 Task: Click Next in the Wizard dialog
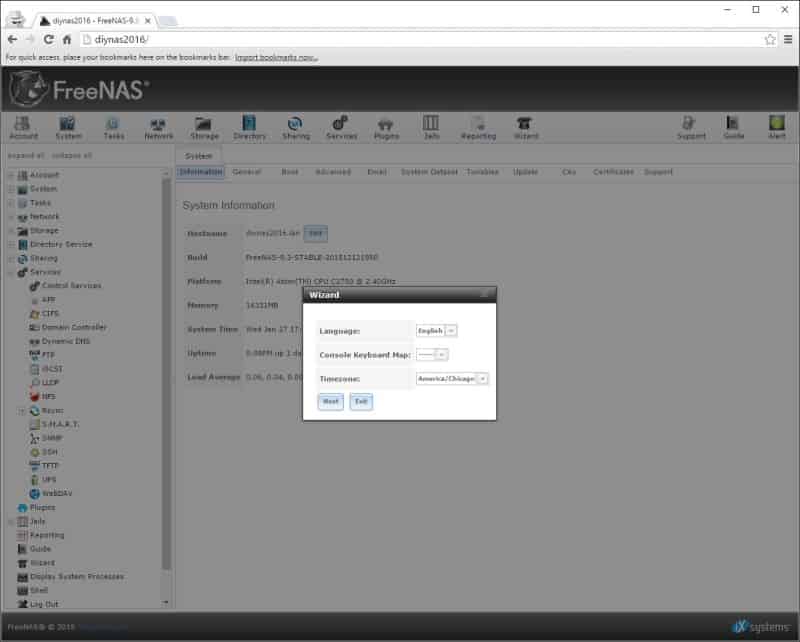click(x=331, y=402)
